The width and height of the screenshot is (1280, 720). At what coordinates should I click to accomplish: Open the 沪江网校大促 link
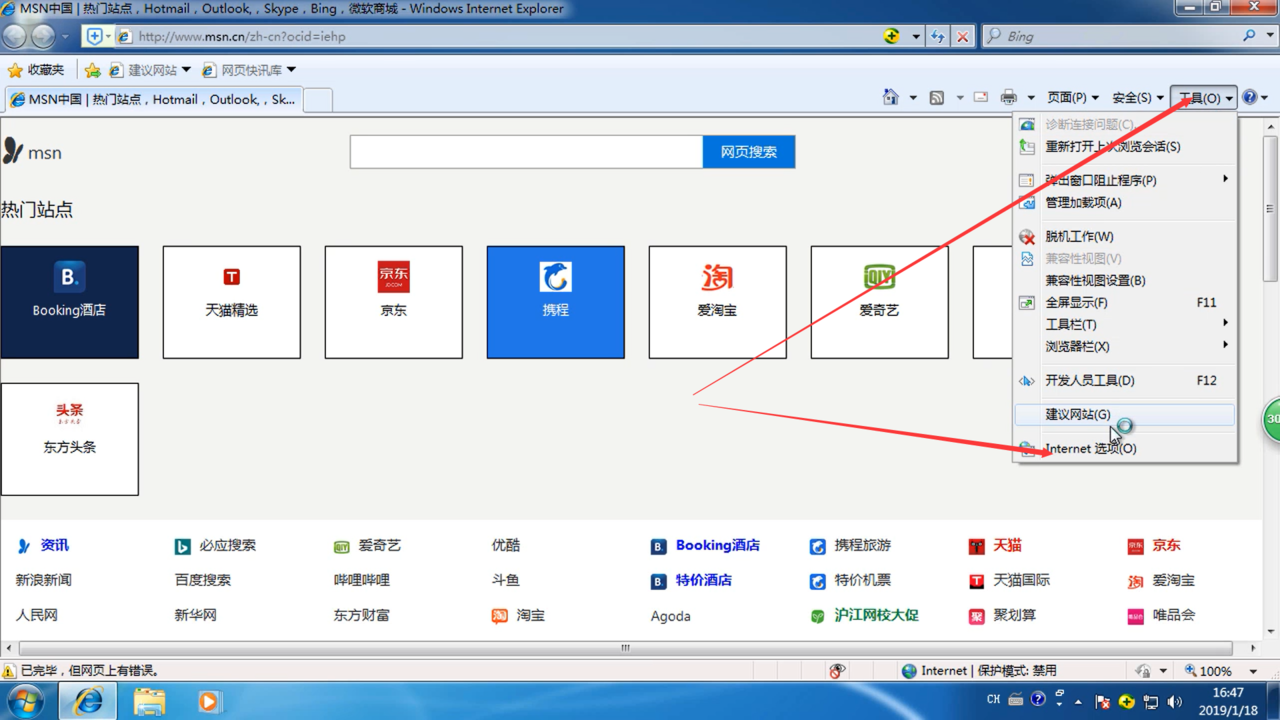pos(877,615)
